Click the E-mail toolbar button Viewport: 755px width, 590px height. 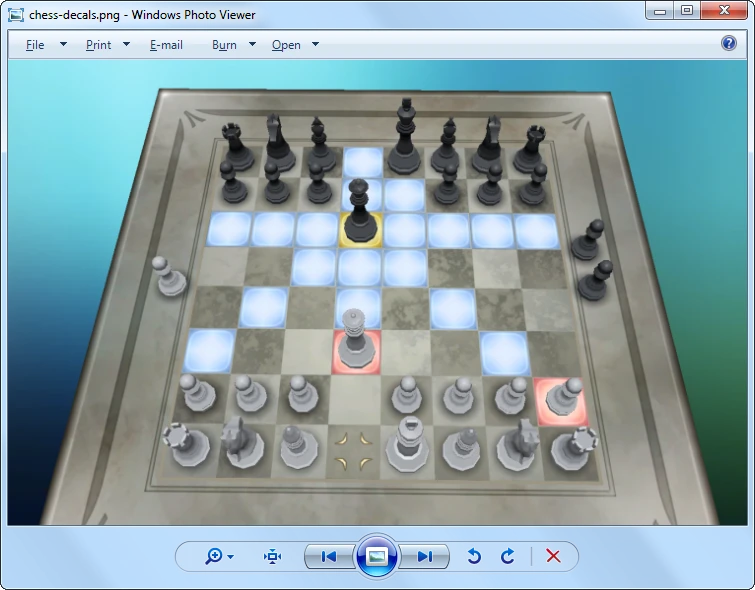tap(166, 45)
